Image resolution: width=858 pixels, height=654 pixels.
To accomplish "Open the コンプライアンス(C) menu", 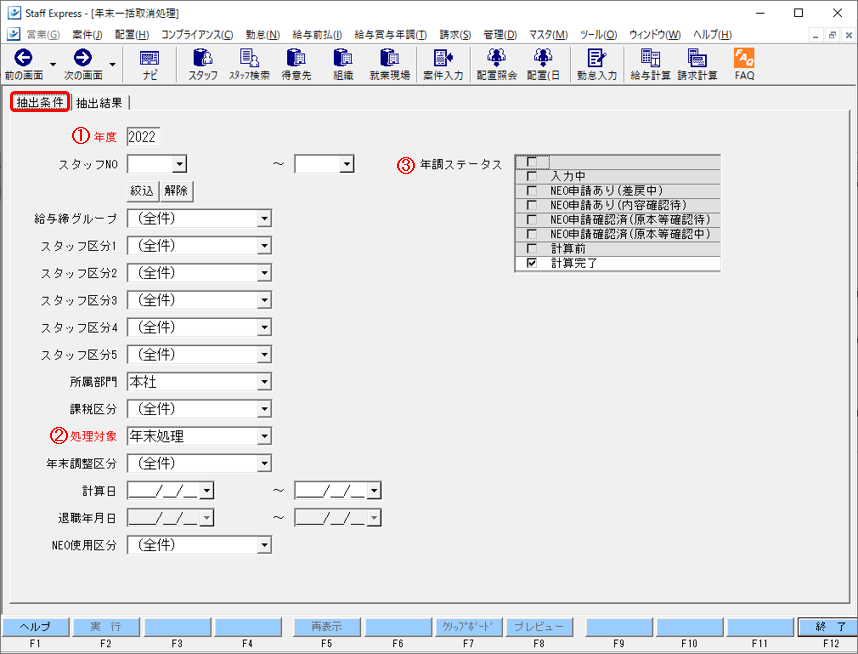I will tap(197, 34).
